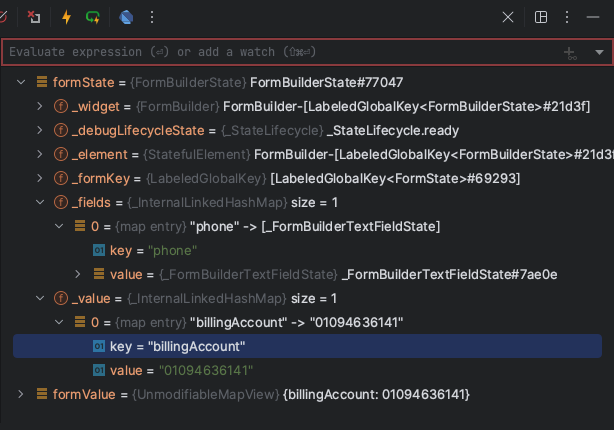
Task: Click the layout settings icon at top right
Action: [x=541, y=17]
